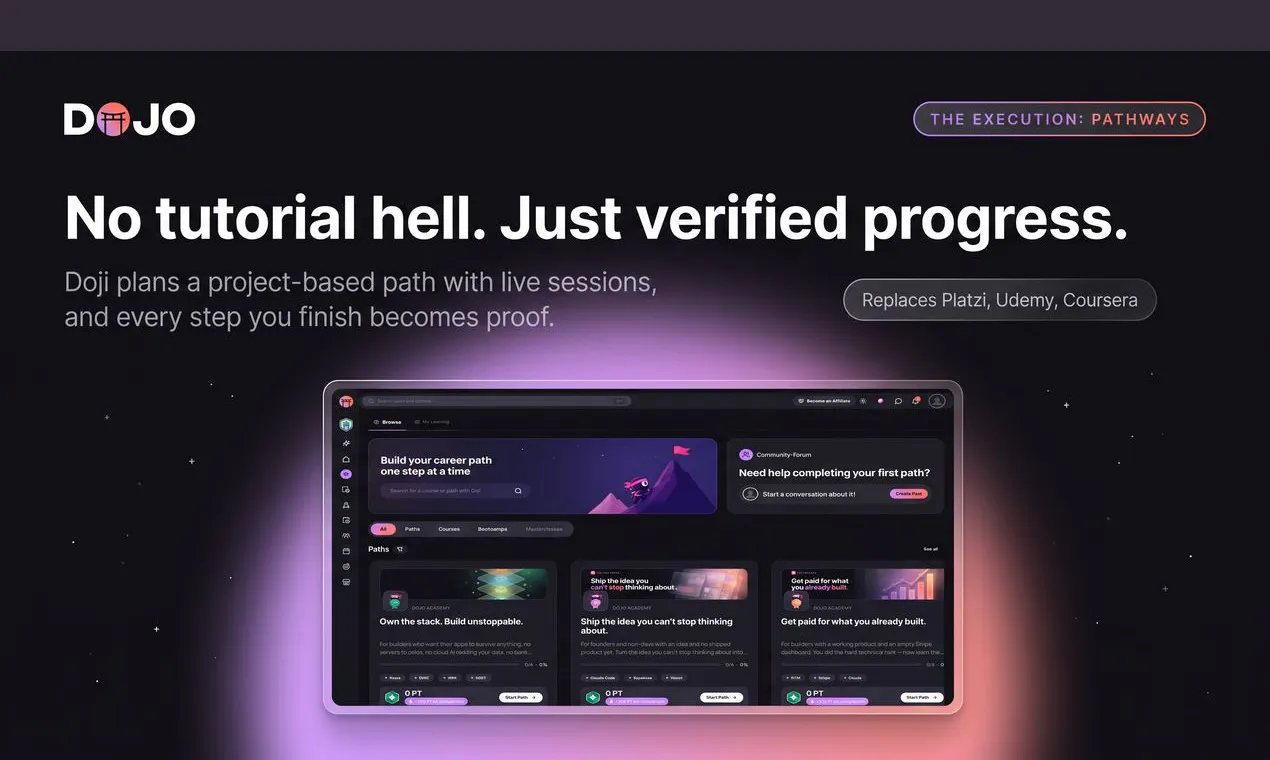This screenshot has height=760, width=1270.
Task: Start Path on Get paid card
Action: (922, 697)
